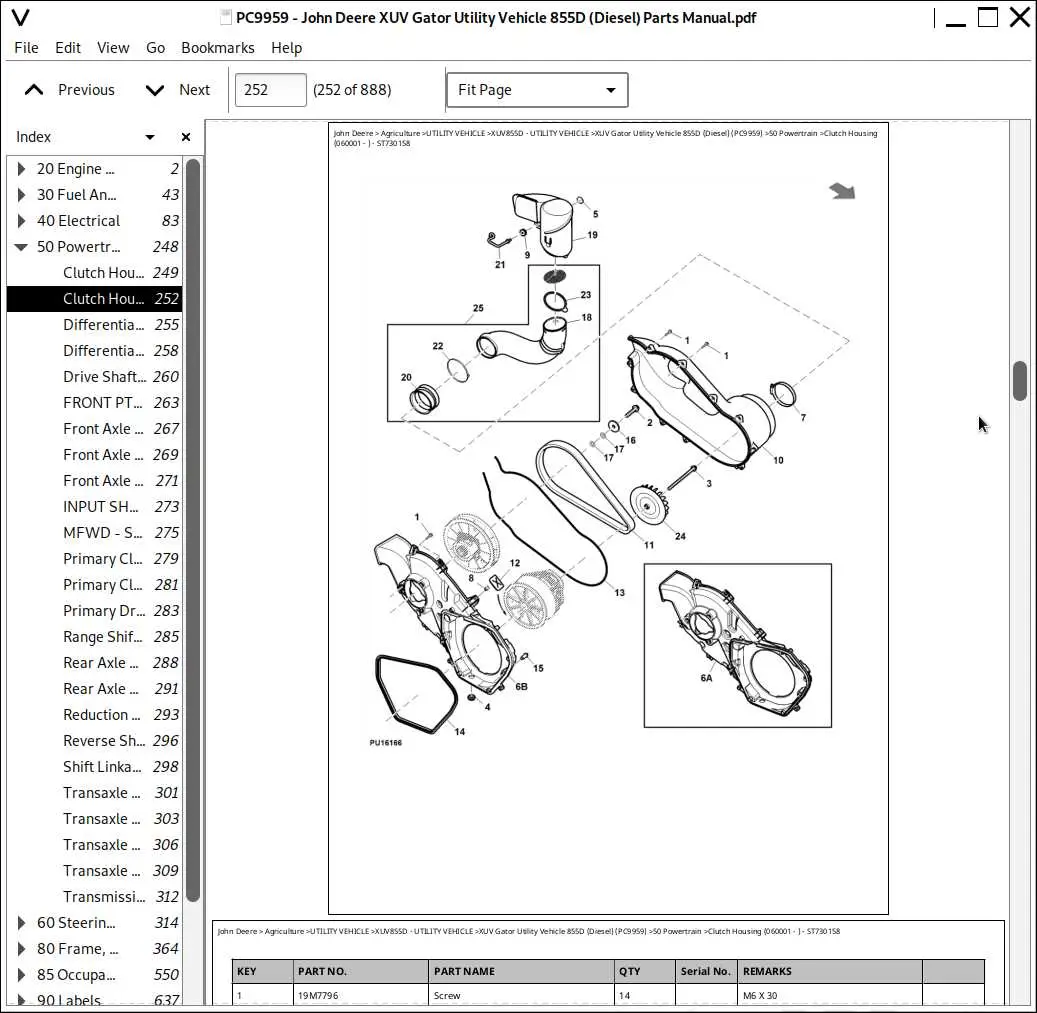
Task: Open Drive Shaft... page 260 entry
Action: (x=95, y=377)
